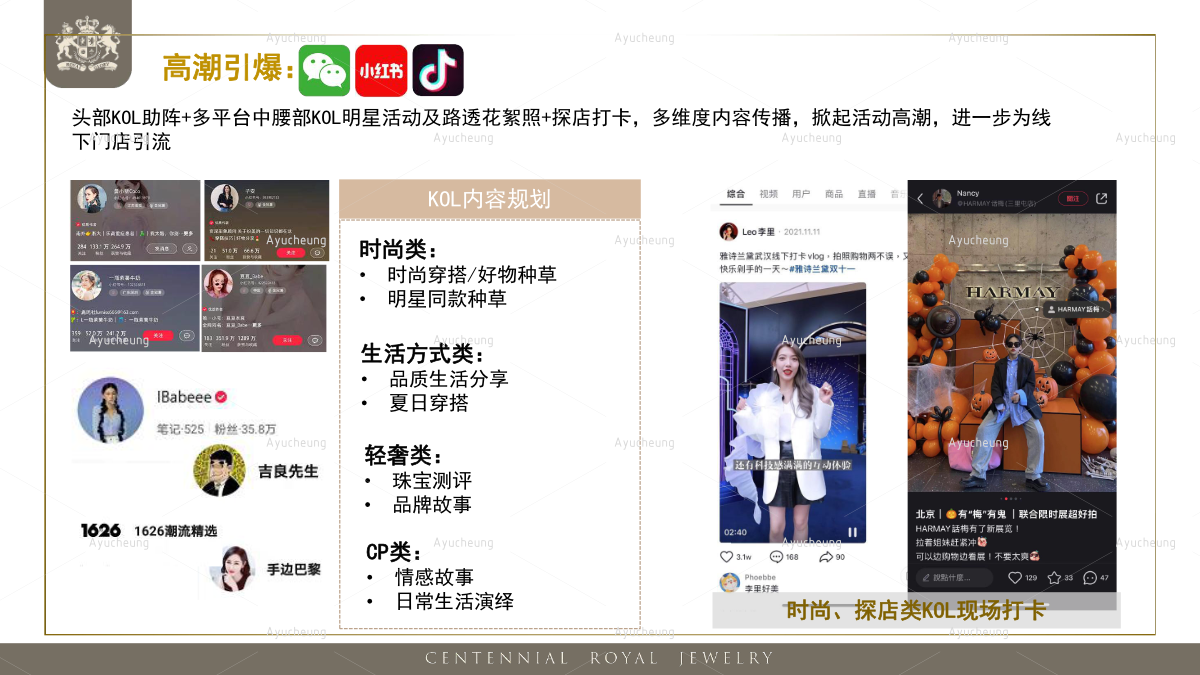The height and width of the screenshot is (675, 1200).
Task: Pause the Leo李里 vlog video
Action: click(x=852, y=532)
